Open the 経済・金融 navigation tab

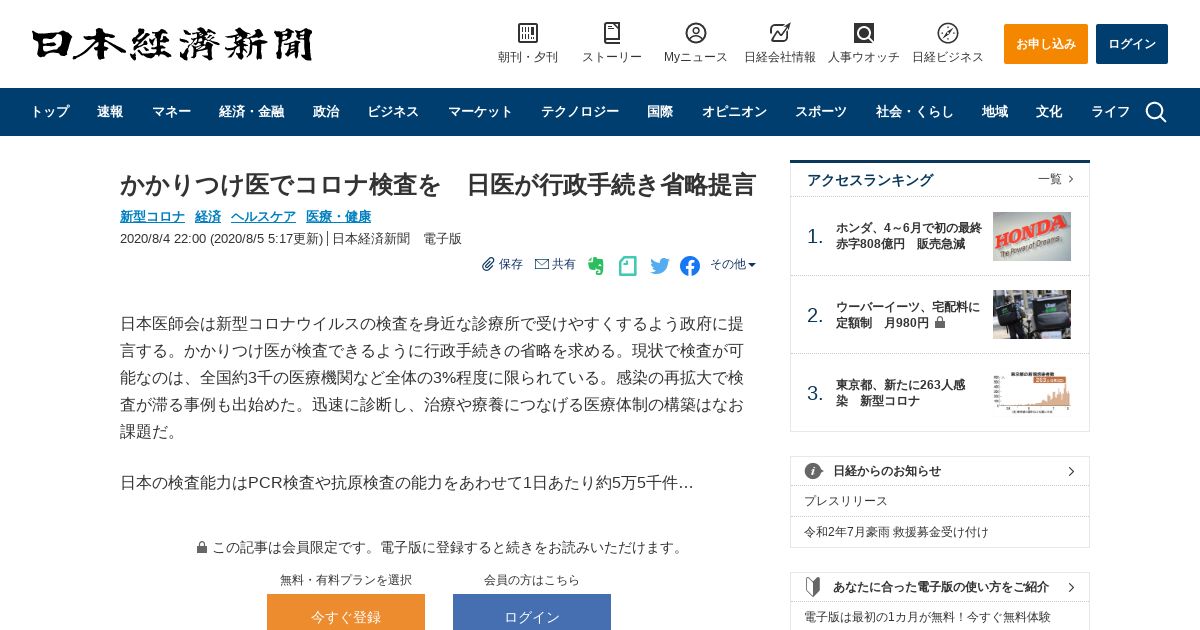click(x=252, y=112)
